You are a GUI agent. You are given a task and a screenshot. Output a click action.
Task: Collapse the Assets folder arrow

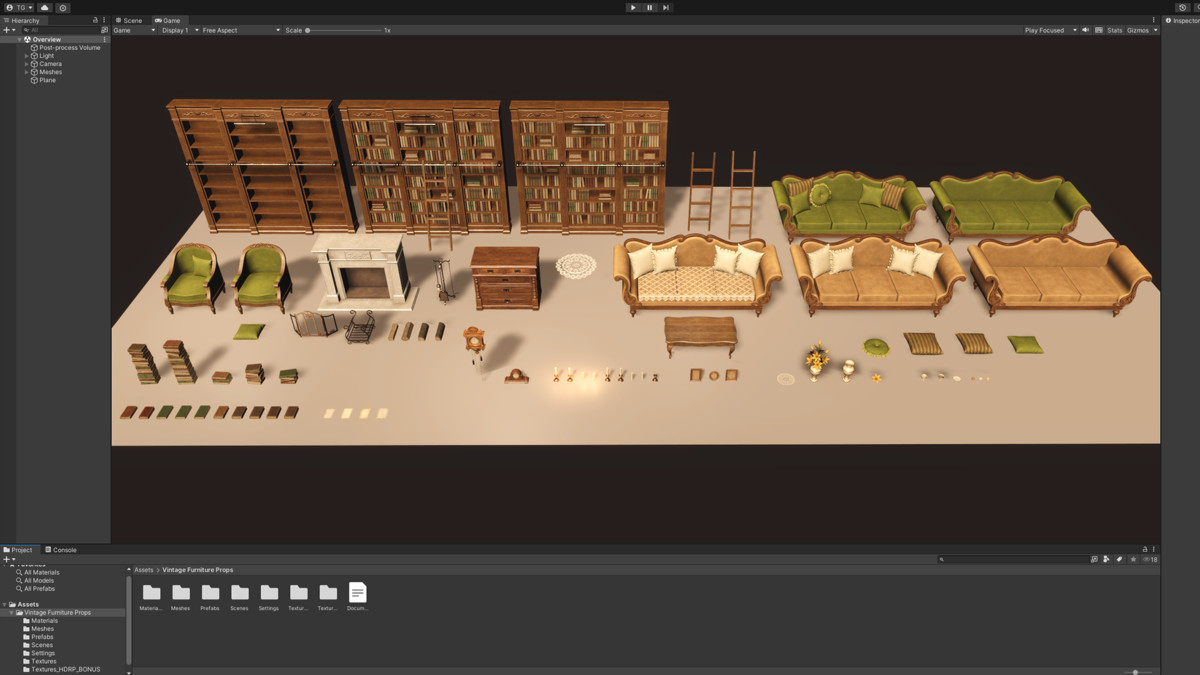coord(5,604)
